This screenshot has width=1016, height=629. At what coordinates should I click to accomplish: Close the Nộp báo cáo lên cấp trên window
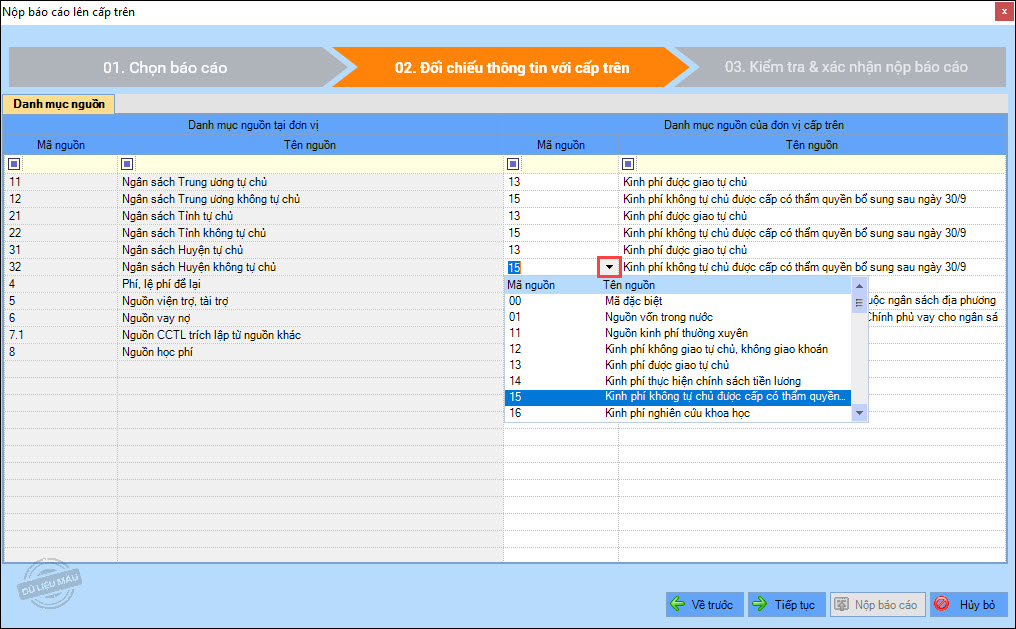coord(1004,12)
